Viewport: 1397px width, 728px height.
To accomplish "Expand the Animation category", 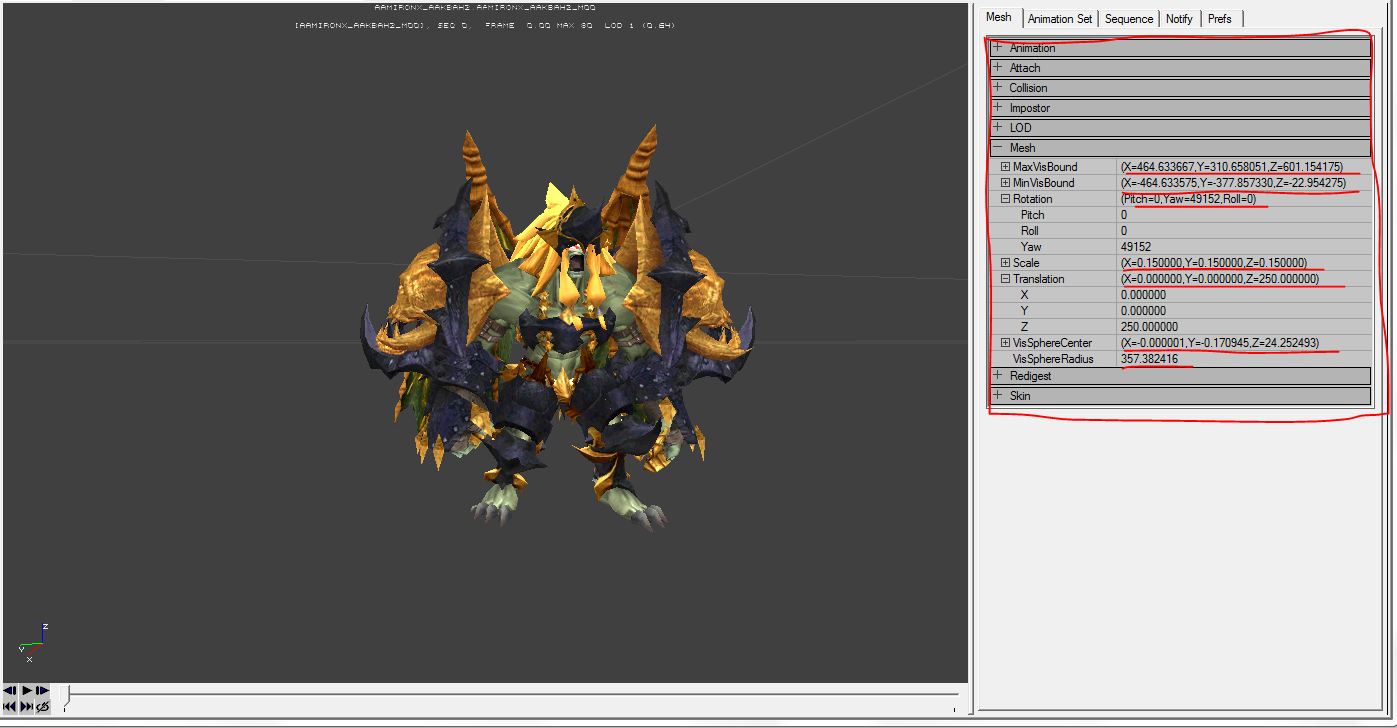I will point(998,47).
